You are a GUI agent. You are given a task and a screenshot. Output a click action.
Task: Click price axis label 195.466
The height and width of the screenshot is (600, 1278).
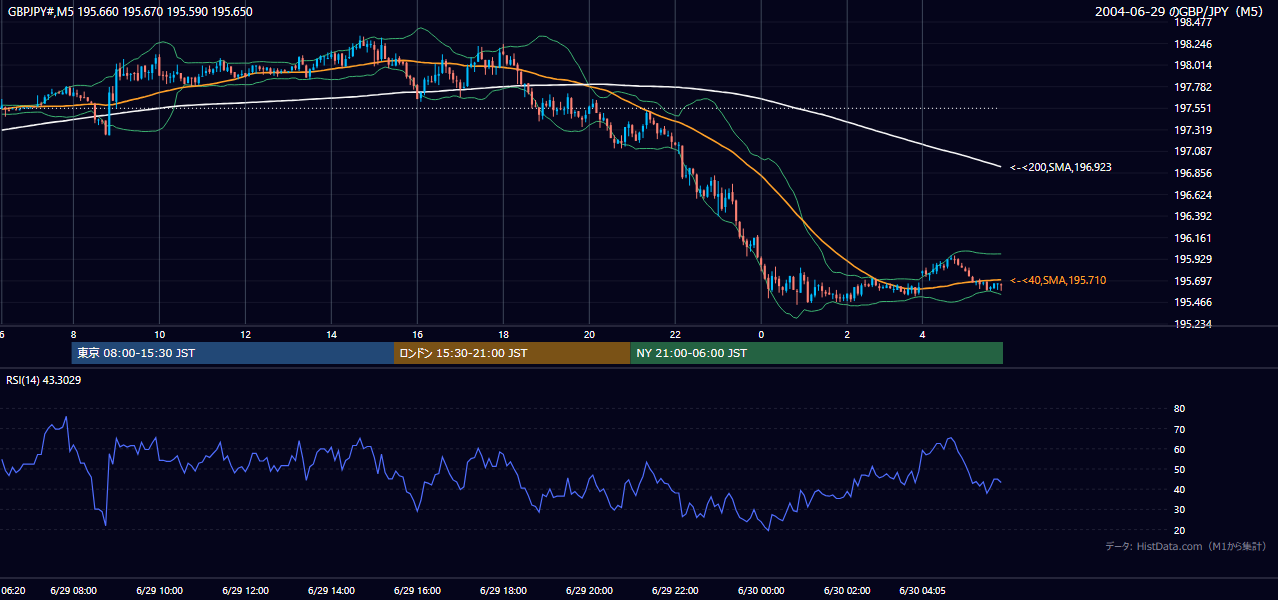[1193, 302]
